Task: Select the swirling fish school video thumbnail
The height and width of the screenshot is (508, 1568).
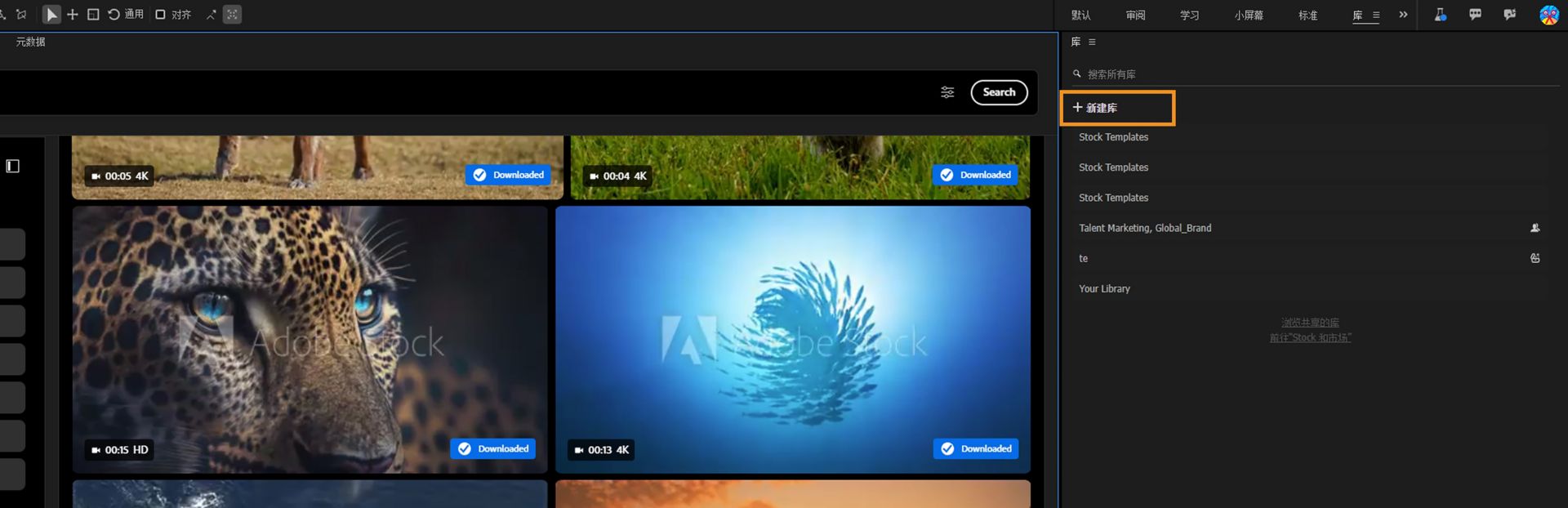Action: 792,339
